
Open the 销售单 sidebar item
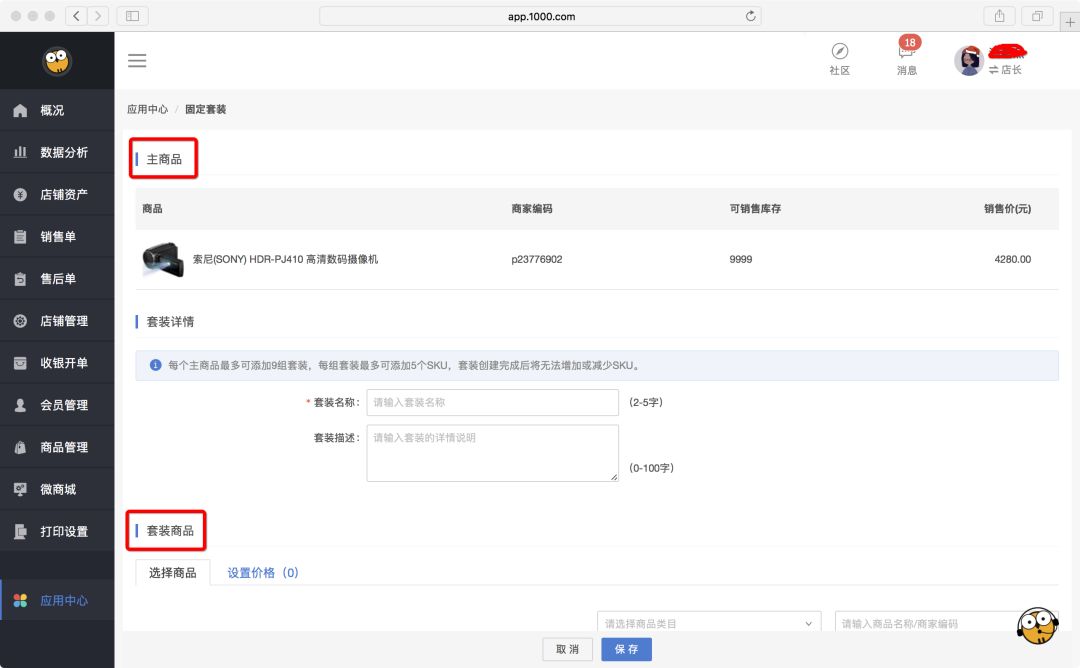point(48,236)
